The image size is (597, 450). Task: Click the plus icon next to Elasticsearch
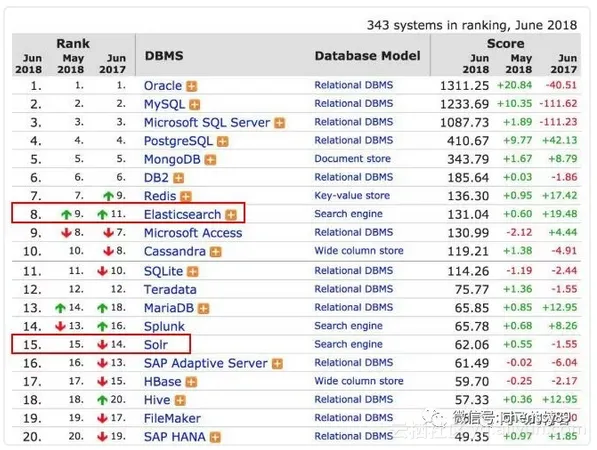[x=231, y=215]
